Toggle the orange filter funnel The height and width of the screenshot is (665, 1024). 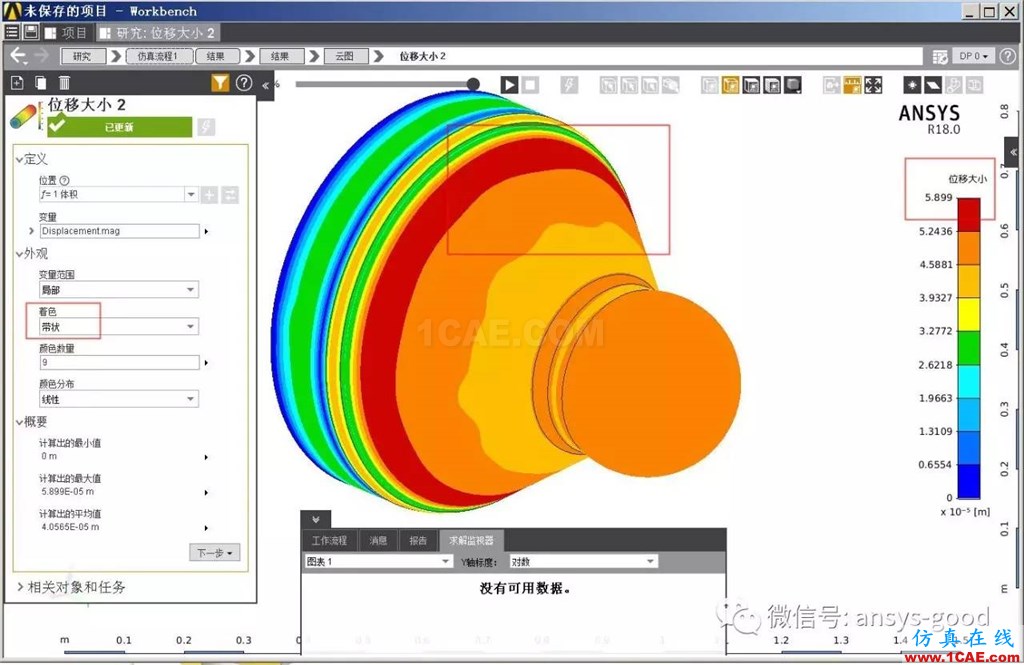[220, 83]
